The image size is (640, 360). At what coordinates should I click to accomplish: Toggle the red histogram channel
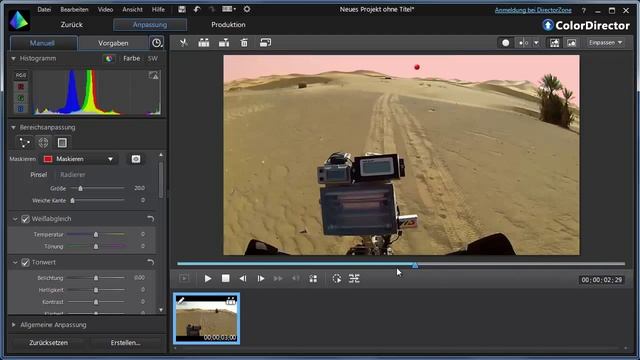click(20, 87)
